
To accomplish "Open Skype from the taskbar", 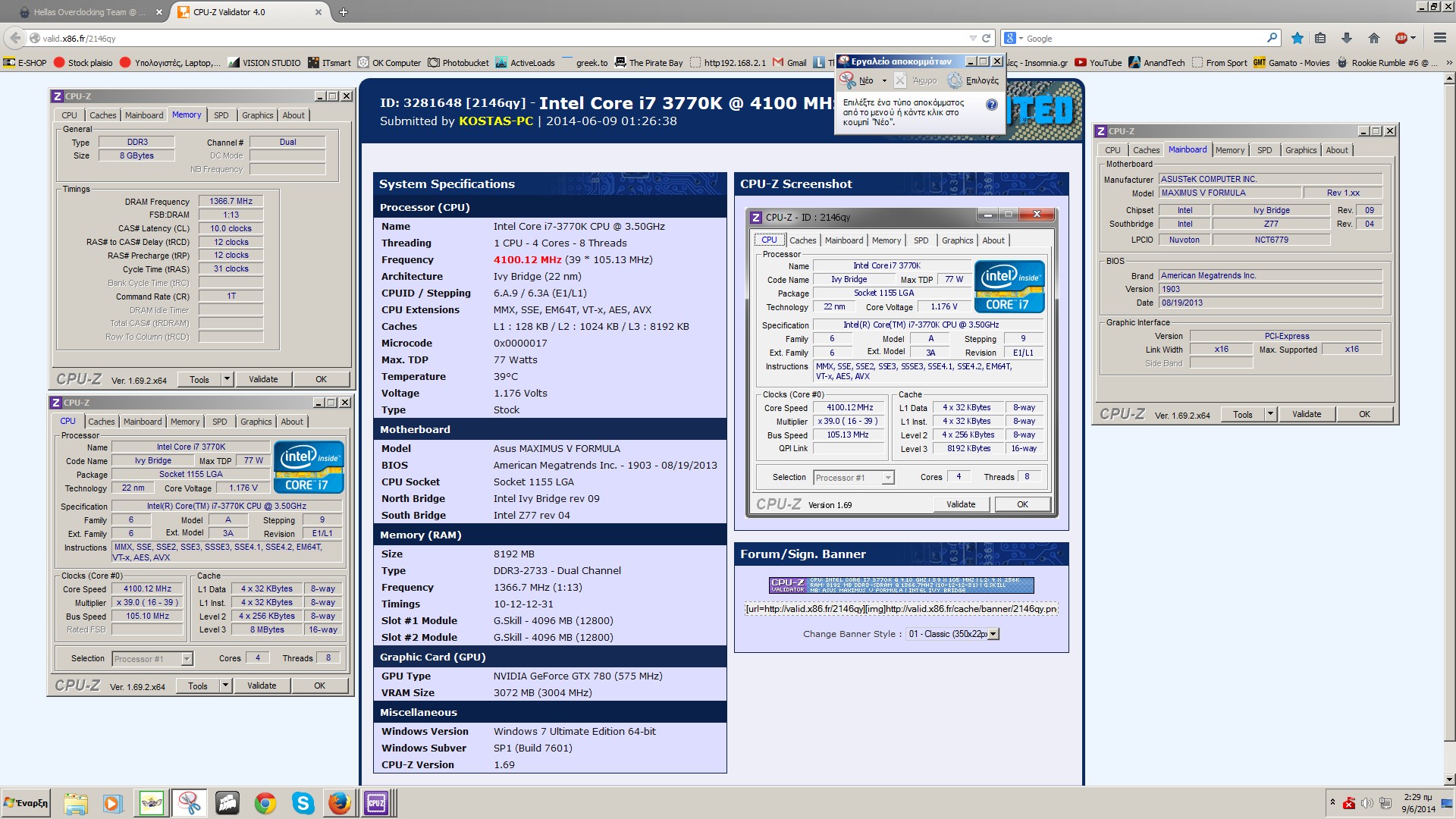I will 303,803.
